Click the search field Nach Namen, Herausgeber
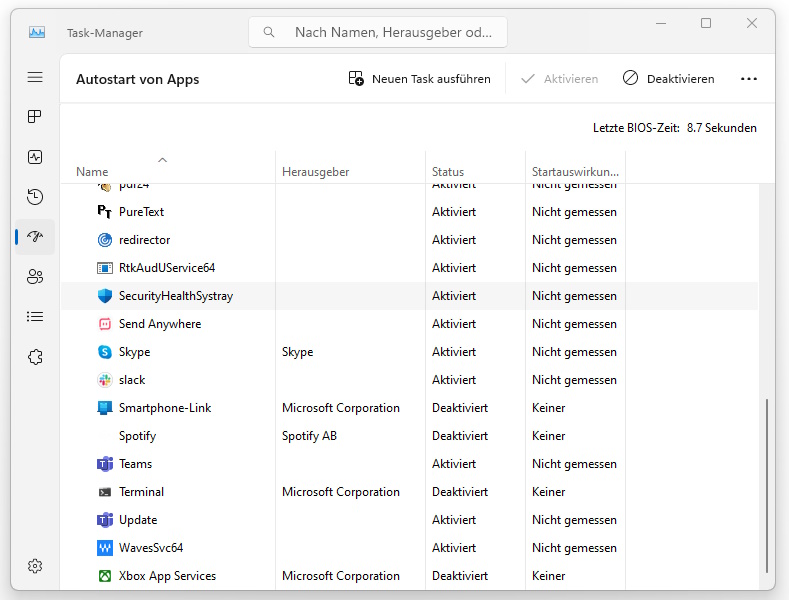This screenshot has width=789, height=600. [378, 32]
